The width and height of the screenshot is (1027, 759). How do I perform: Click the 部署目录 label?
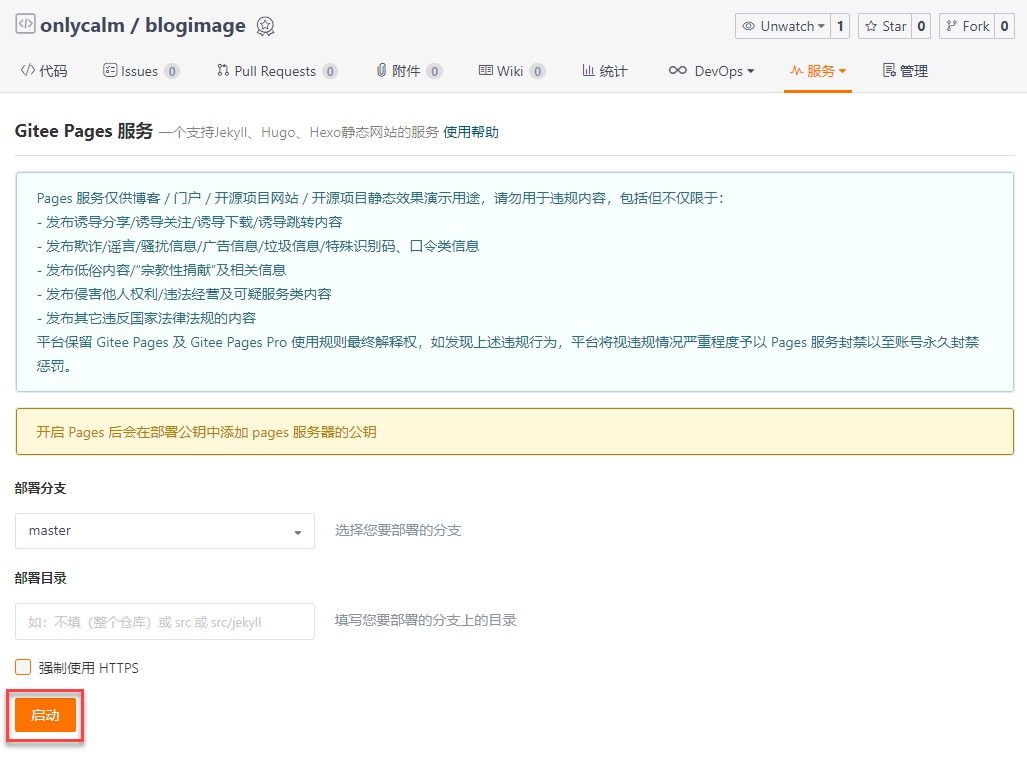pyautogui.click(x=41, y=578)
